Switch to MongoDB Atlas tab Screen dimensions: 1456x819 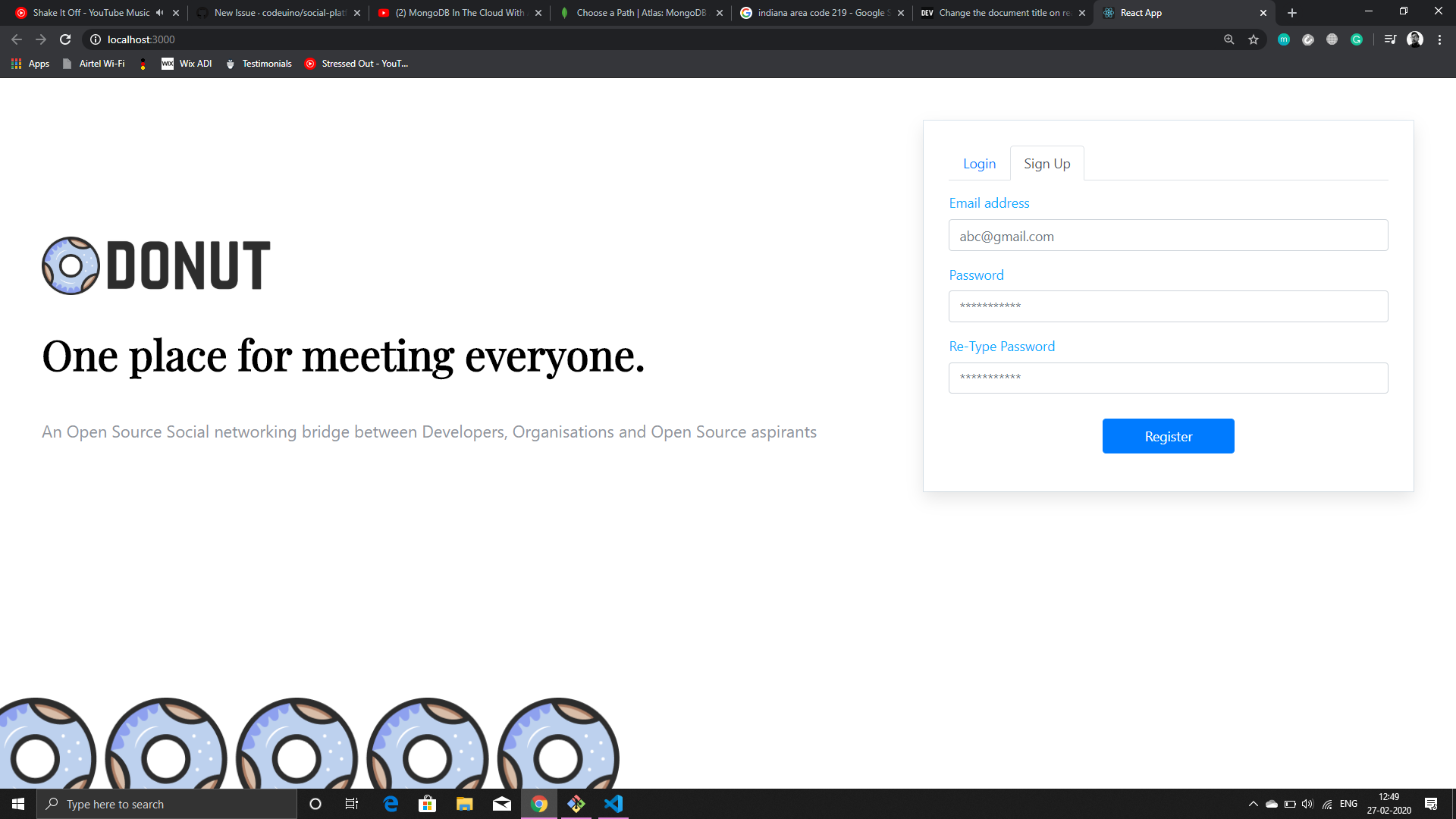click(x=640, y=13)
